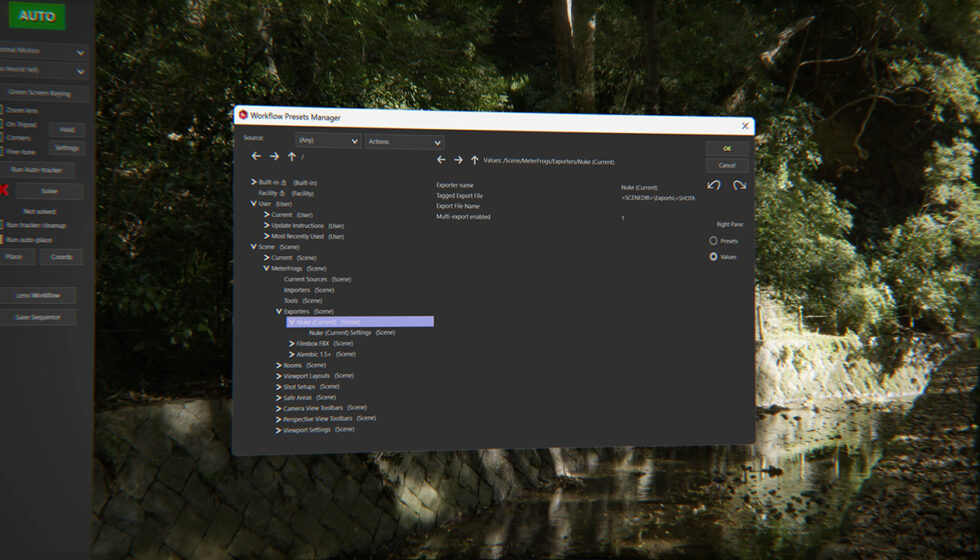The width and height of the screenshot is (980, 560).
Task: Open Lens Workflow
Action: 38,295
